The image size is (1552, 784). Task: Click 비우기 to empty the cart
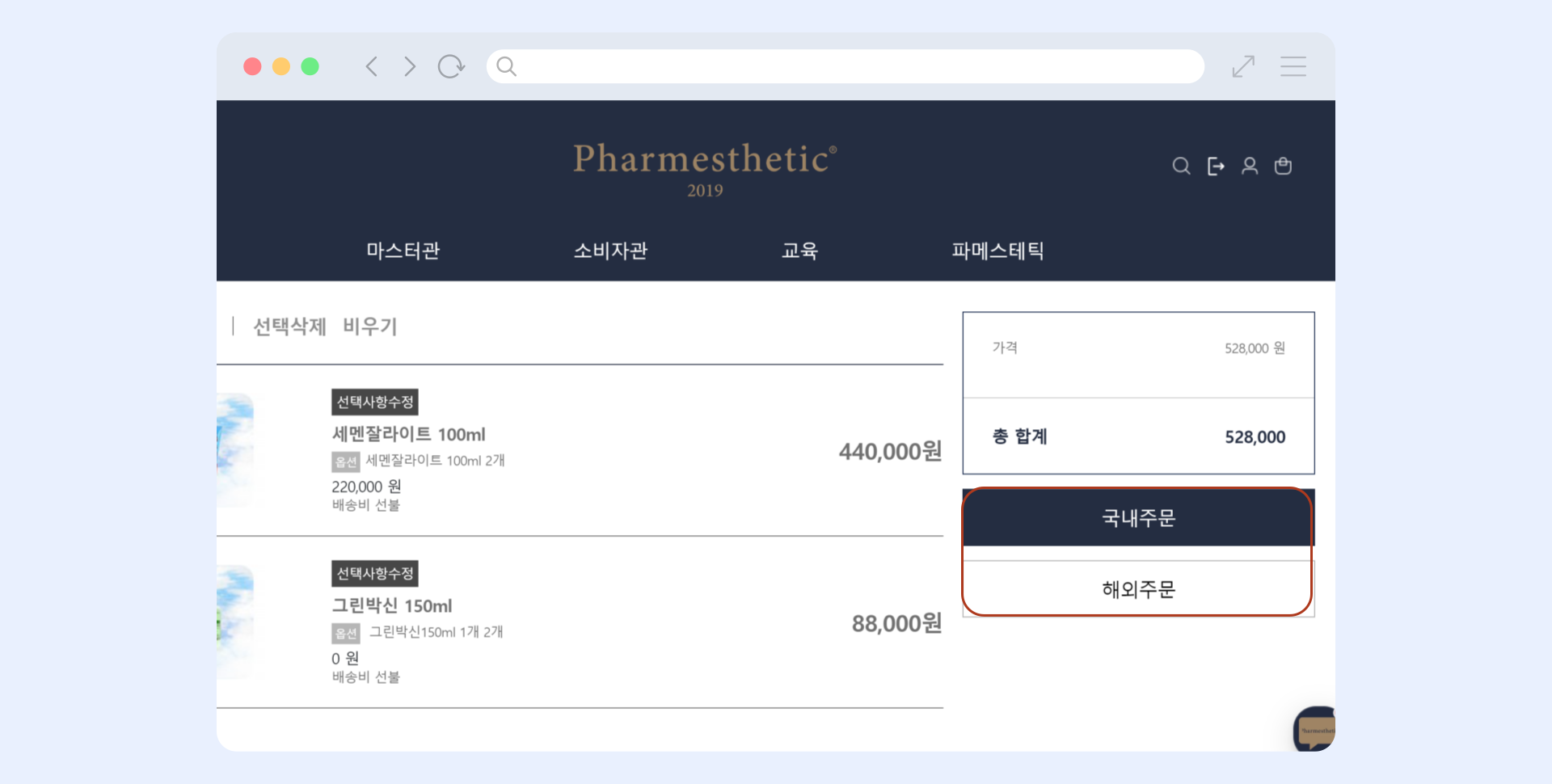tap(369, 327)
